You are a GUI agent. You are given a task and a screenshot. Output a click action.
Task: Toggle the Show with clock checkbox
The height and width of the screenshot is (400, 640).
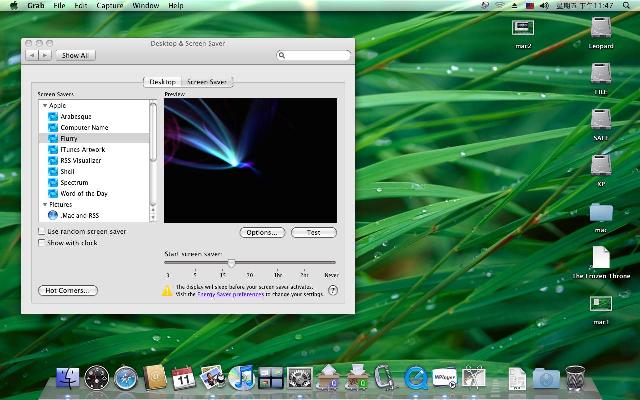[42, 242]
